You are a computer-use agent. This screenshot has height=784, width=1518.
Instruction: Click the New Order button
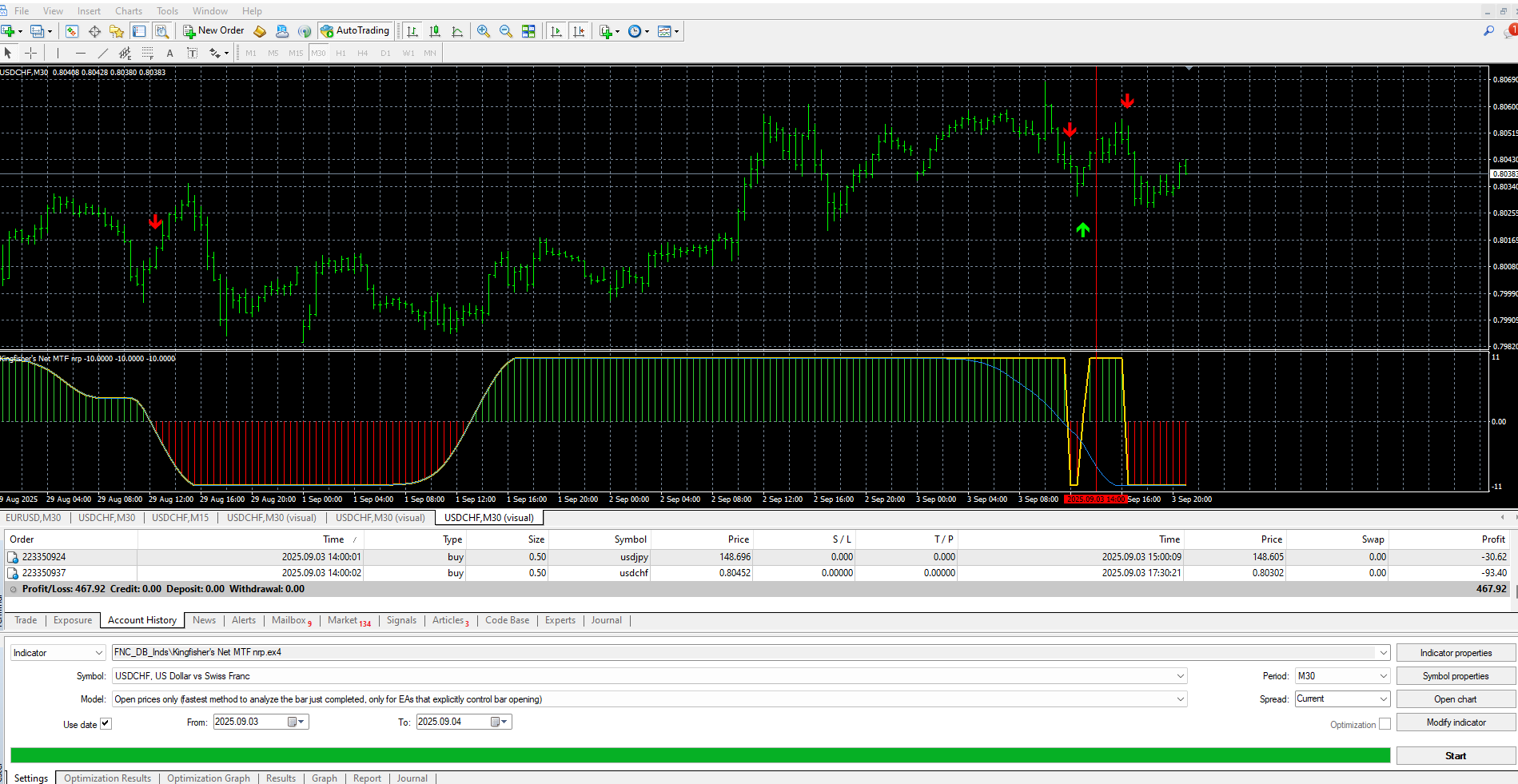click(x=213, y=31)
